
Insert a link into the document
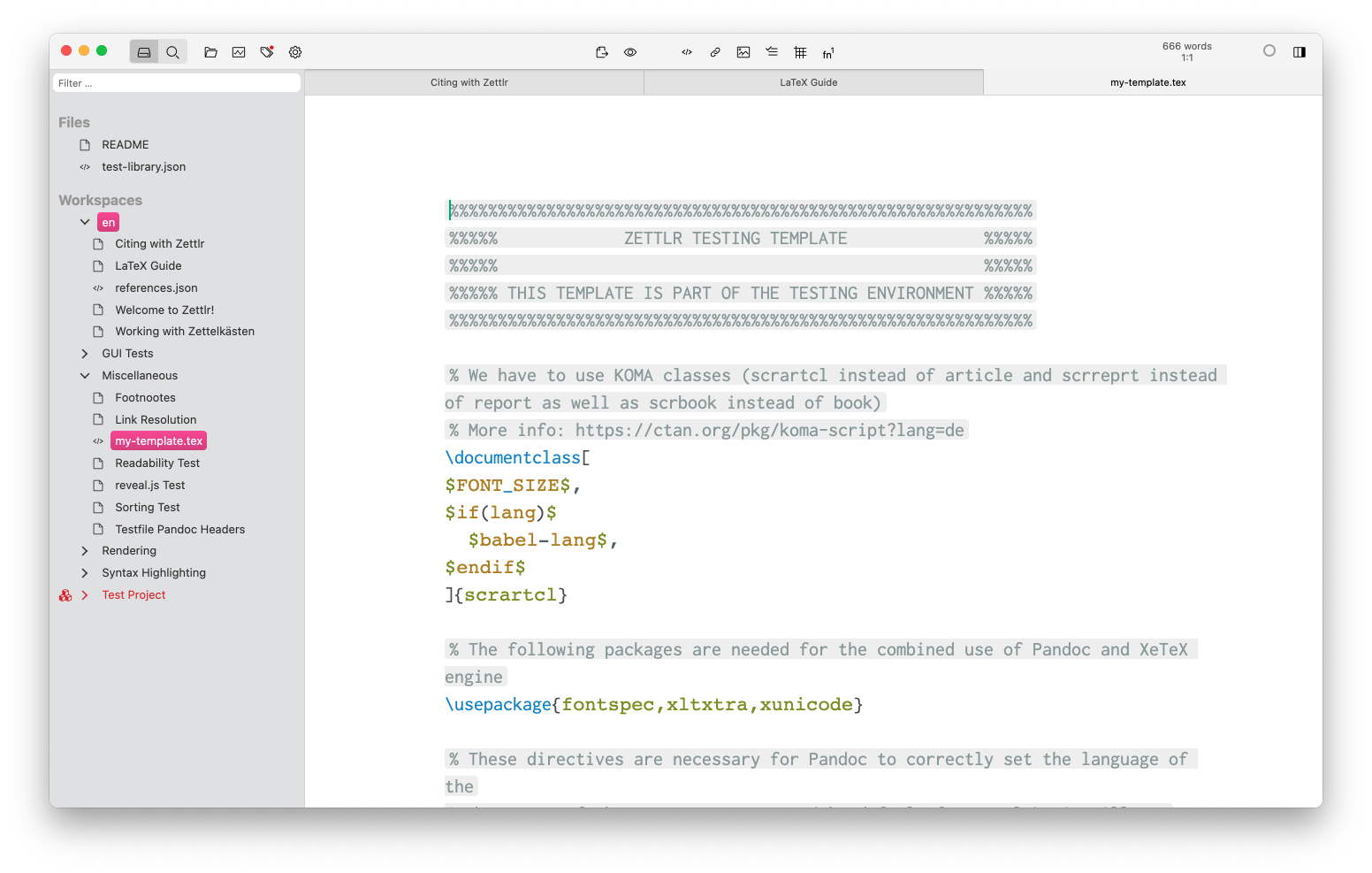point(715,52)
